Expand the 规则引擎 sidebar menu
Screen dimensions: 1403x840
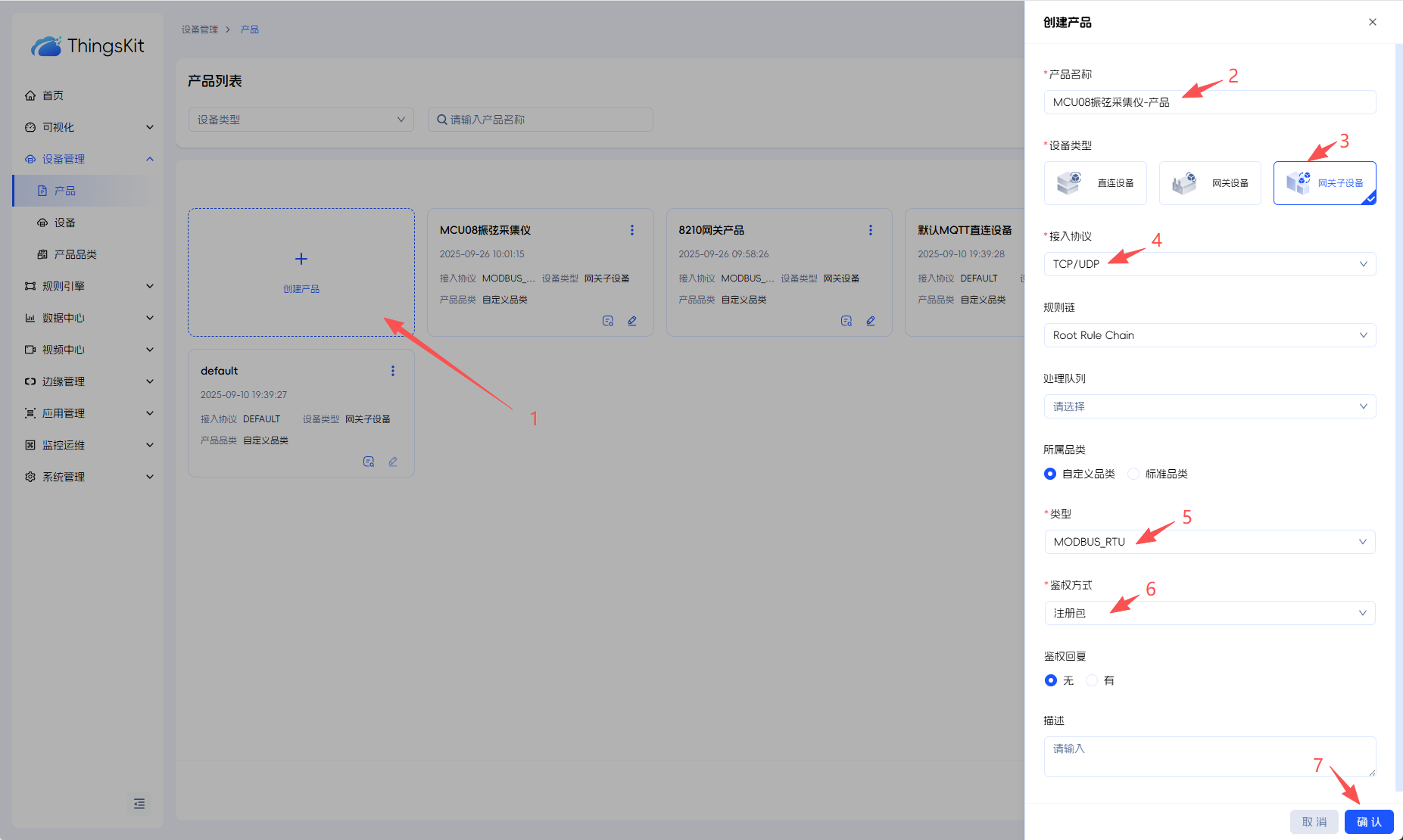(89, 286)
